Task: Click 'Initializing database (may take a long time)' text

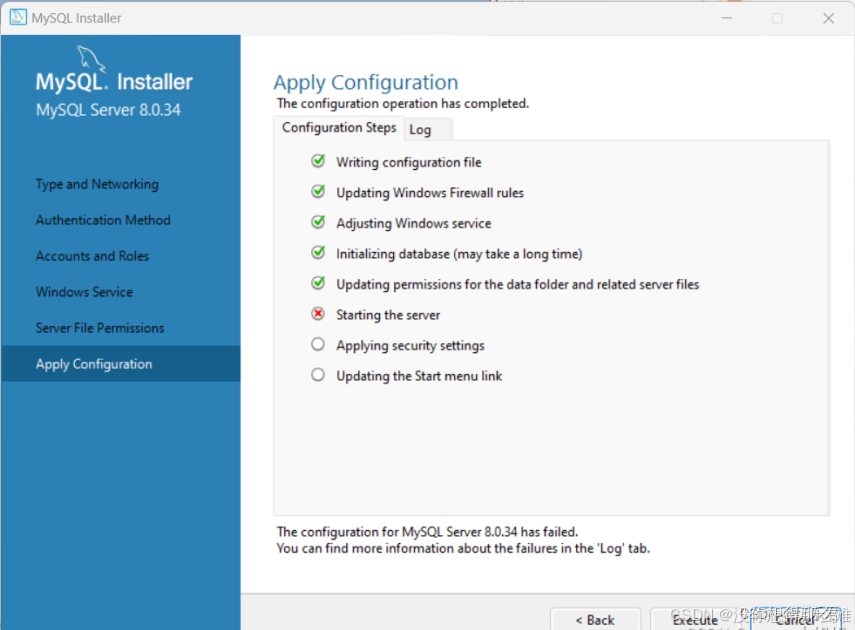Action: (459, 254)
